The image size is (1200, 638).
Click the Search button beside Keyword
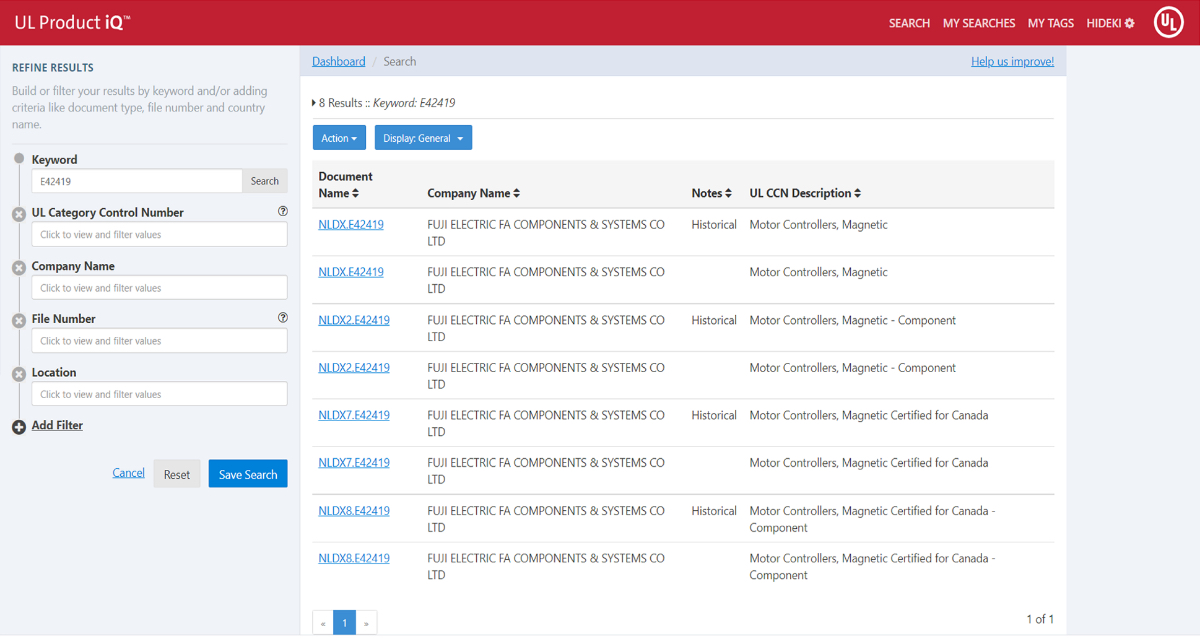pyautogui.click(x=265, y=181)
